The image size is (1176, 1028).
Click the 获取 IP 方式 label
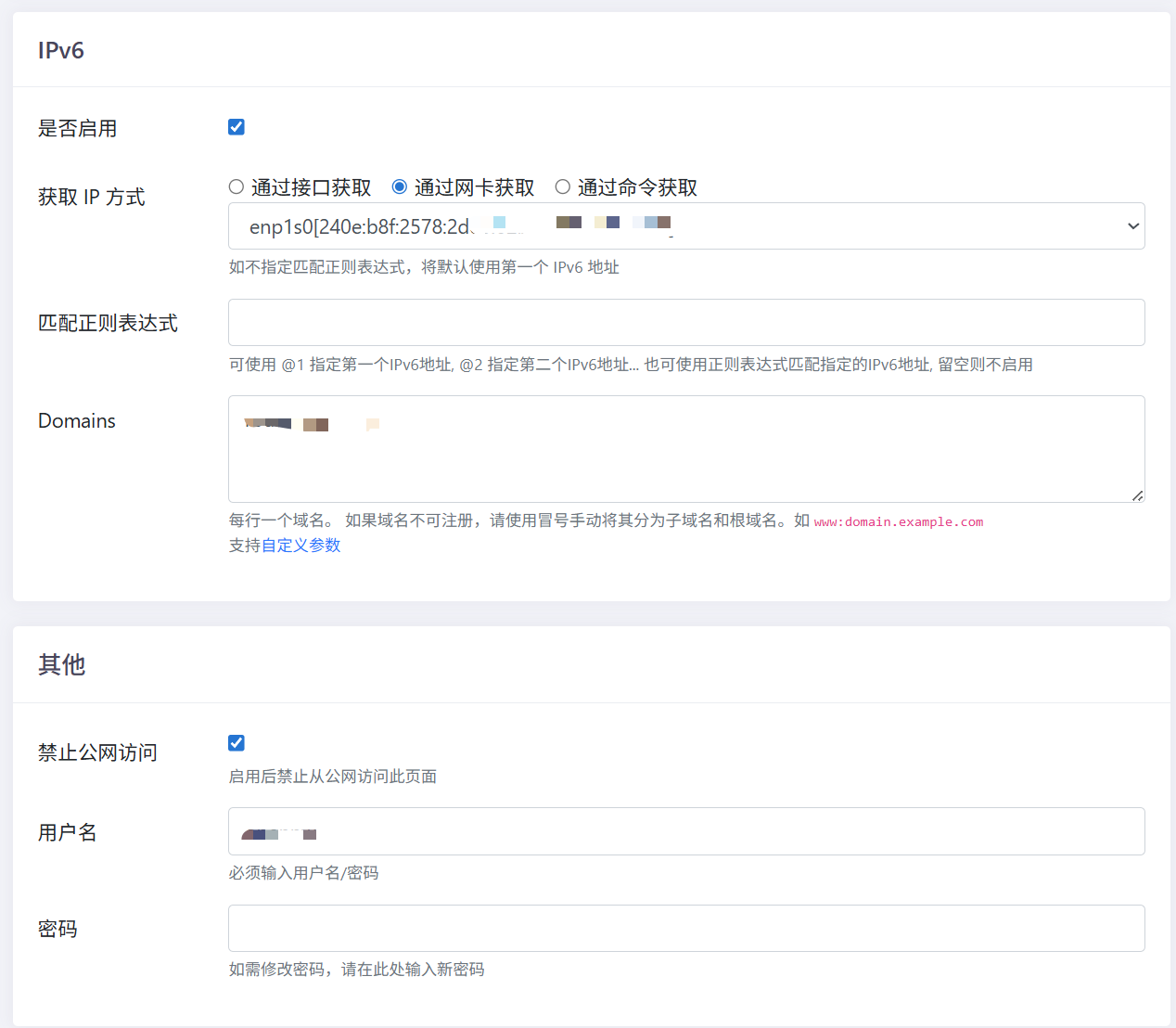(91, 197)
